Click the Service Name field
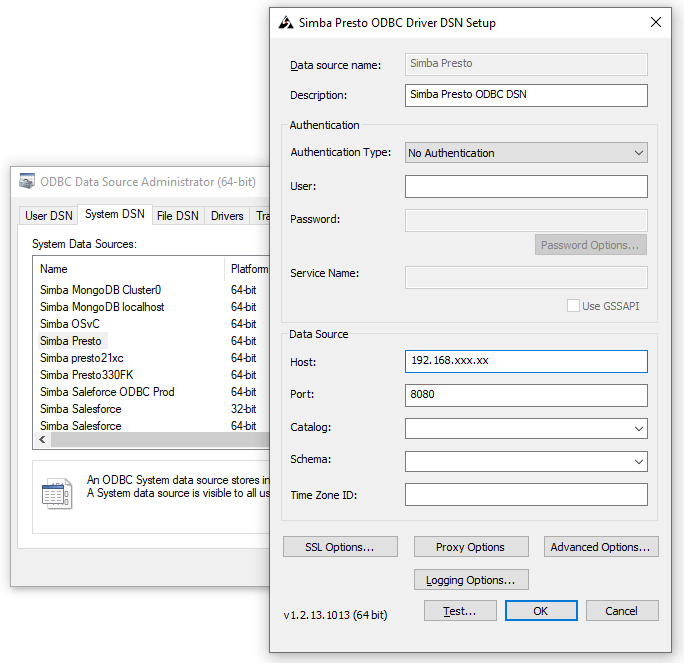Viewport: 684px width, 663px height. 526,277
